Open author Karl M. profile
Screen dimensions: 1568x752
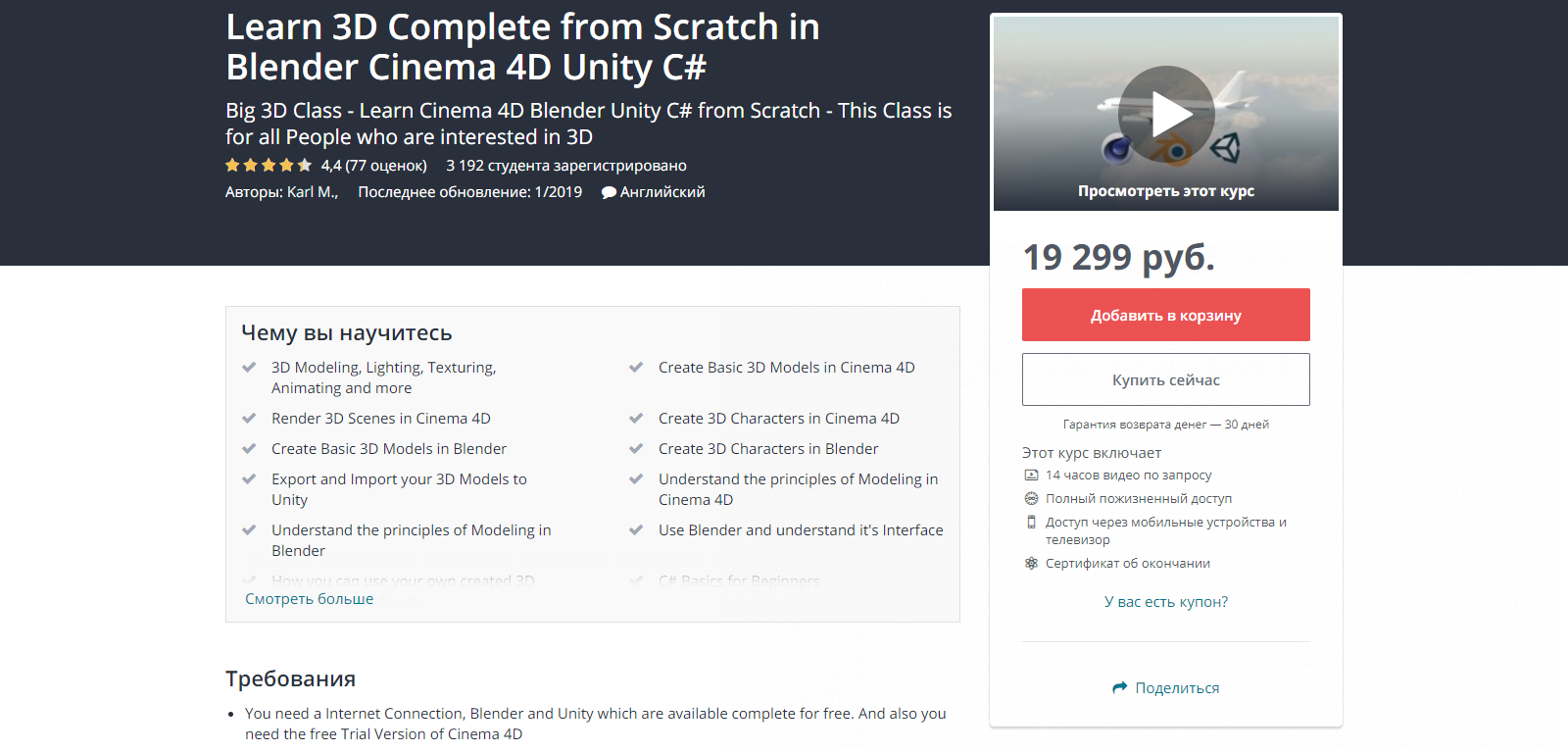[312, 192]
